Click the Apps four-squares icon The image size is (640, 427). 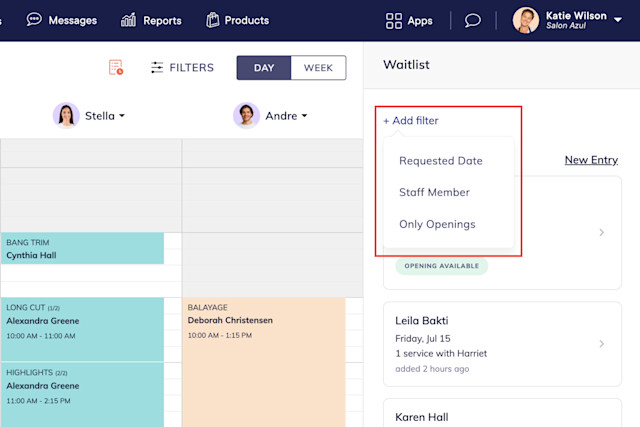[393, 21]
